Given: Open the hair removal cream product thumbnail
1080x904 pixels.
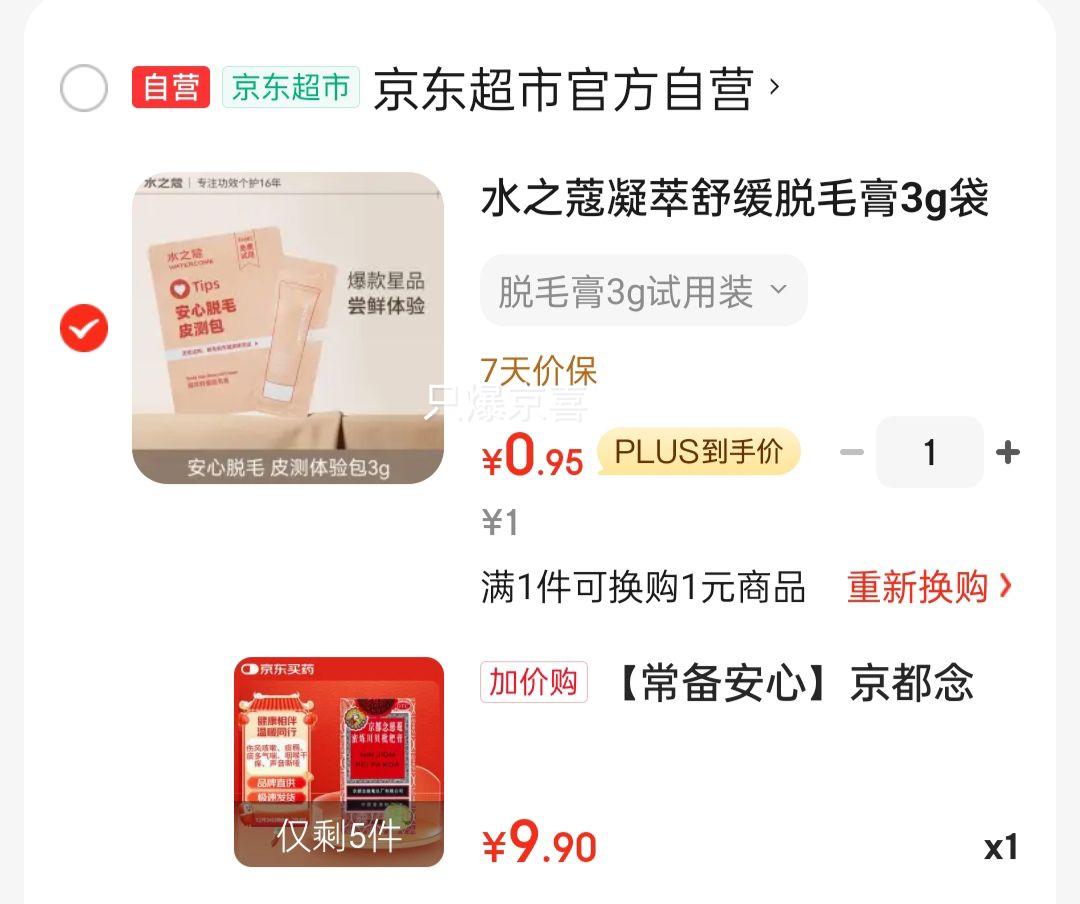Looking at the screenshot, I should (x=288, y=328).
